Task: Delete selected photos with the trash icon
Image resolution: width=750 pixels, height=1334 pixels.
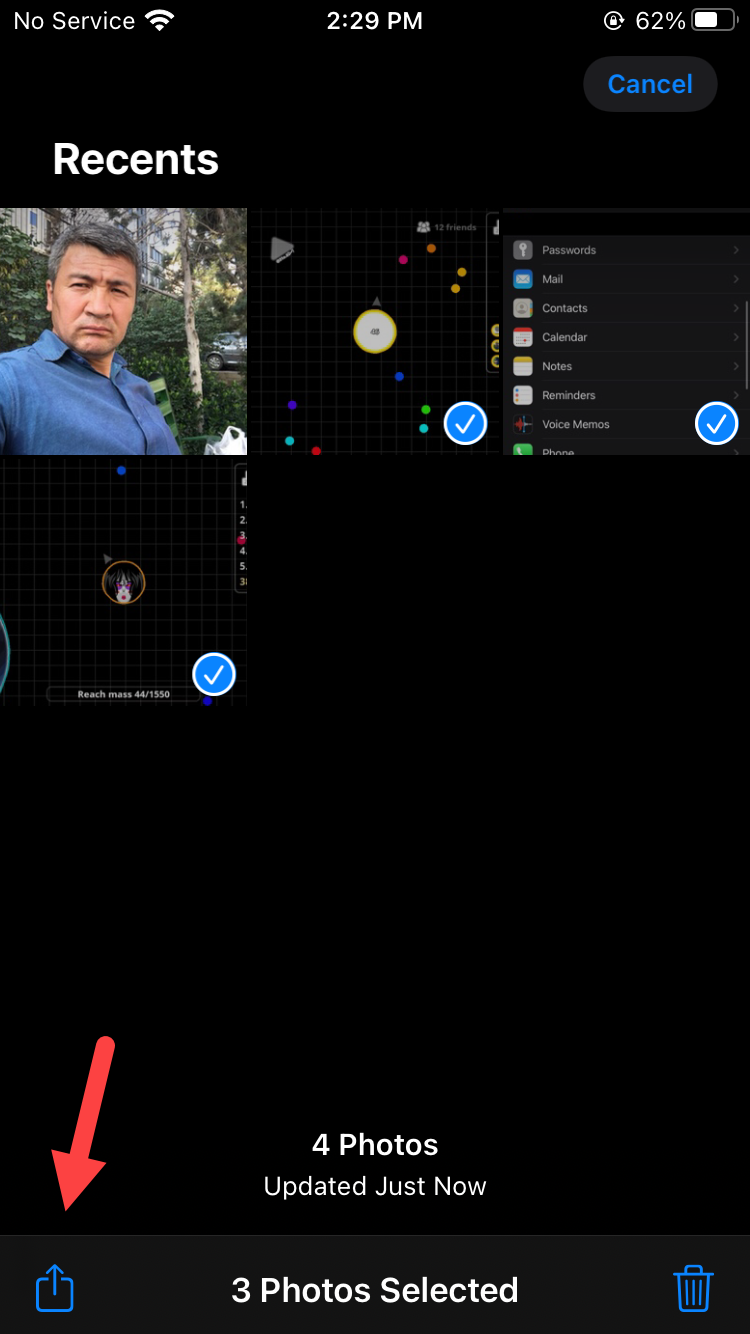Action: coord(693,1288)
